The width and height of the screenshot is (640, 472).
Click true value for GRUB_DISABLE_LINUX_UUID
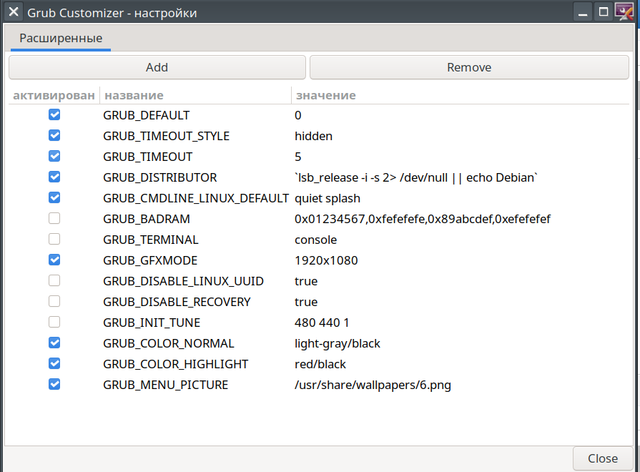306,281
